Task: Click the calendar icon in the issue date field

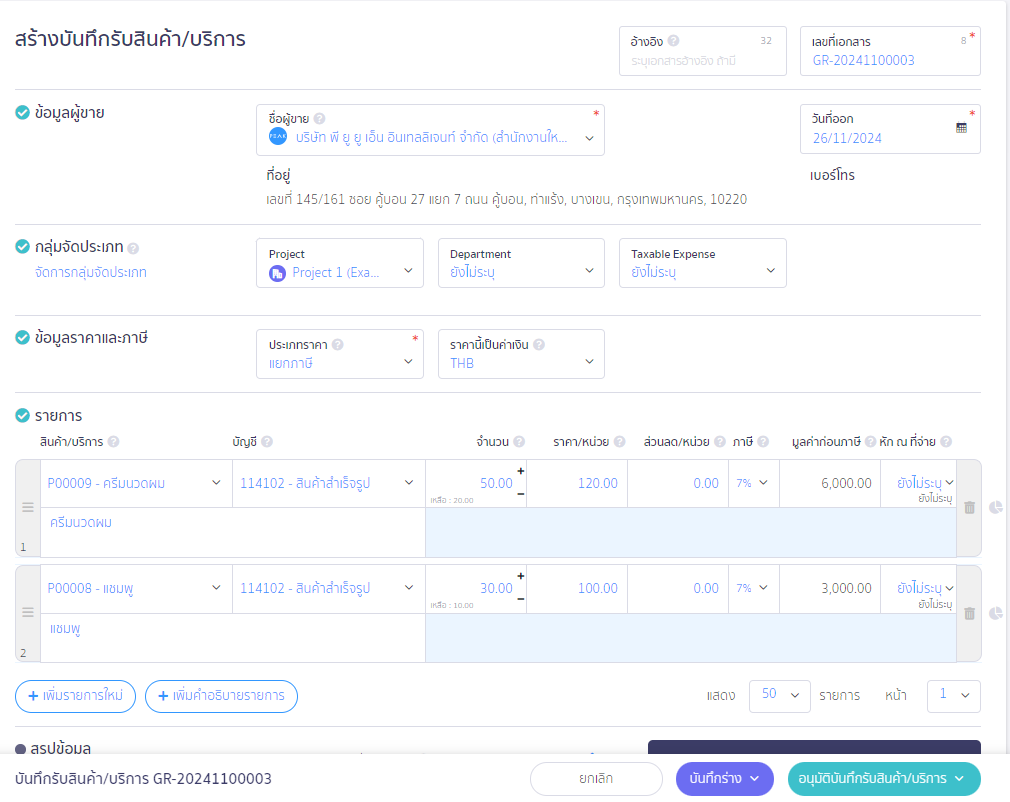Action: click(961, 128)
